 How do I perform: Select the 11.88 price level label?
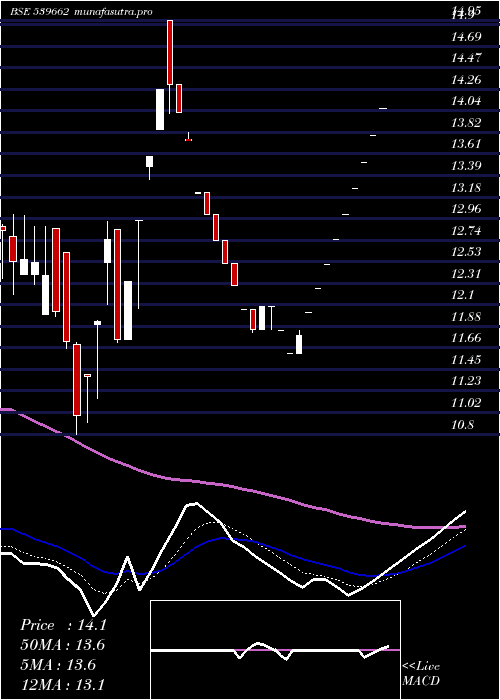466,317
